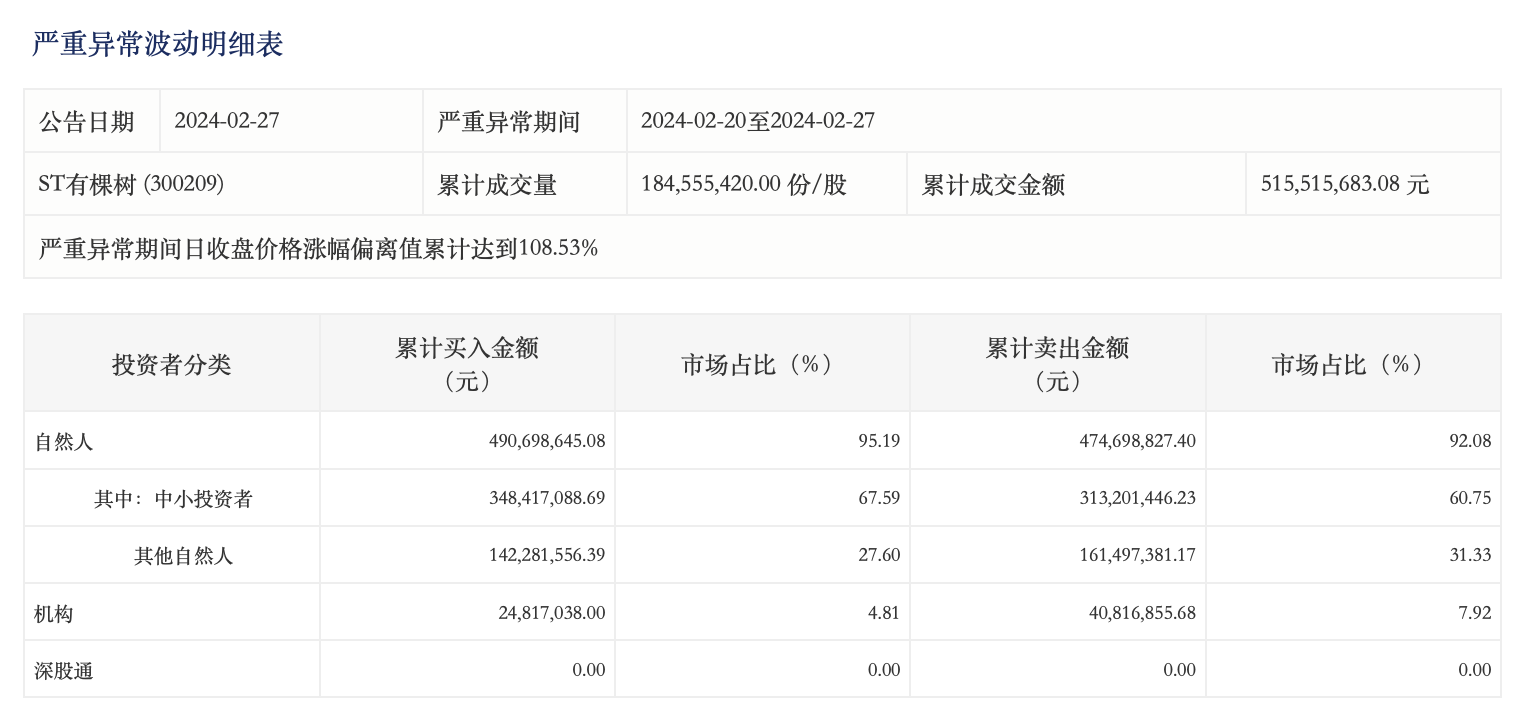The height and width of the screenshot is (718, 1520).
Task: Click the 累计卖出金额 column header
Action: [x=1057, y=363]
